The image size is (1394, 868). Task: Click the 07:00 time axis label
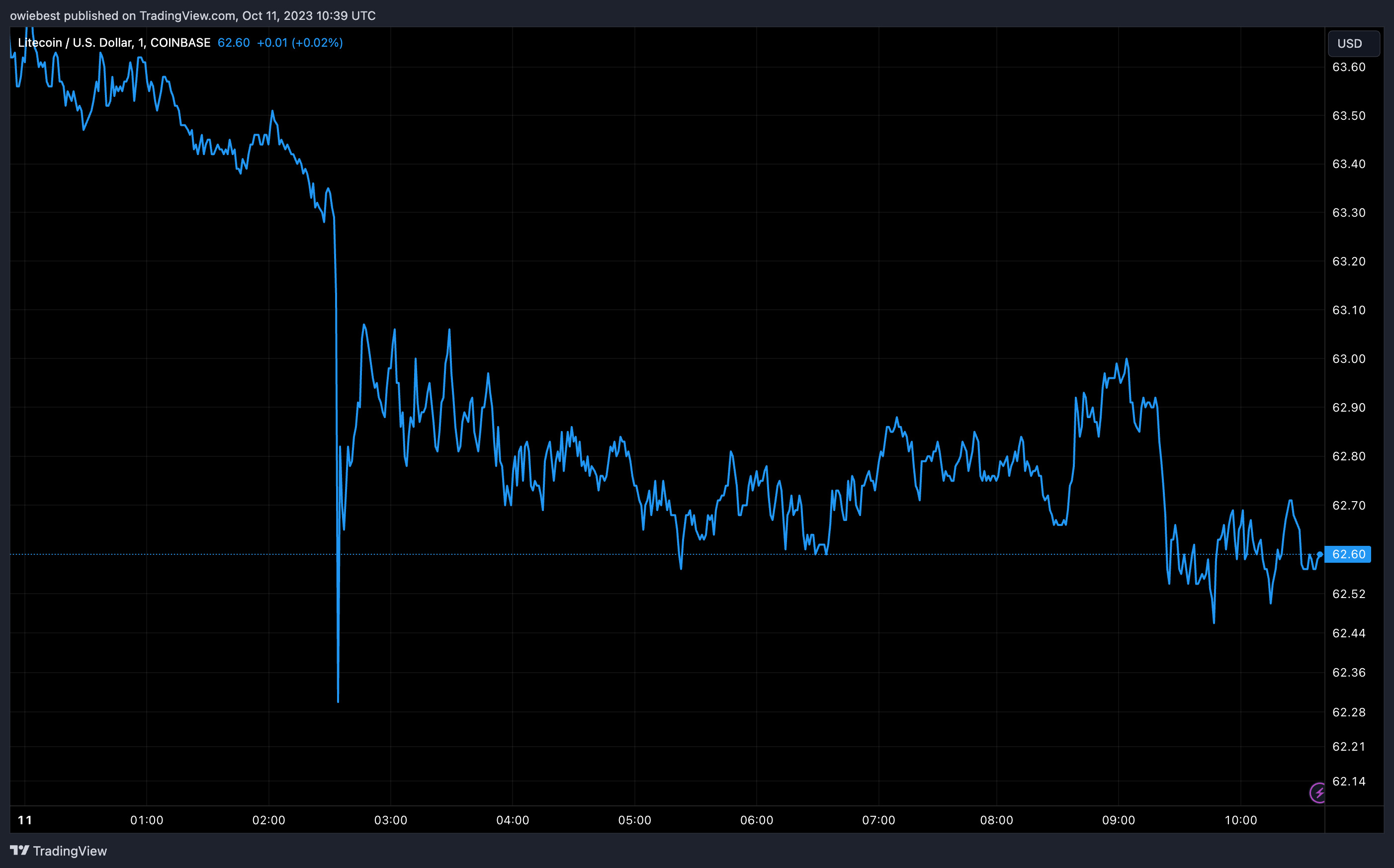pyautogui.click(x=878, y=820)
